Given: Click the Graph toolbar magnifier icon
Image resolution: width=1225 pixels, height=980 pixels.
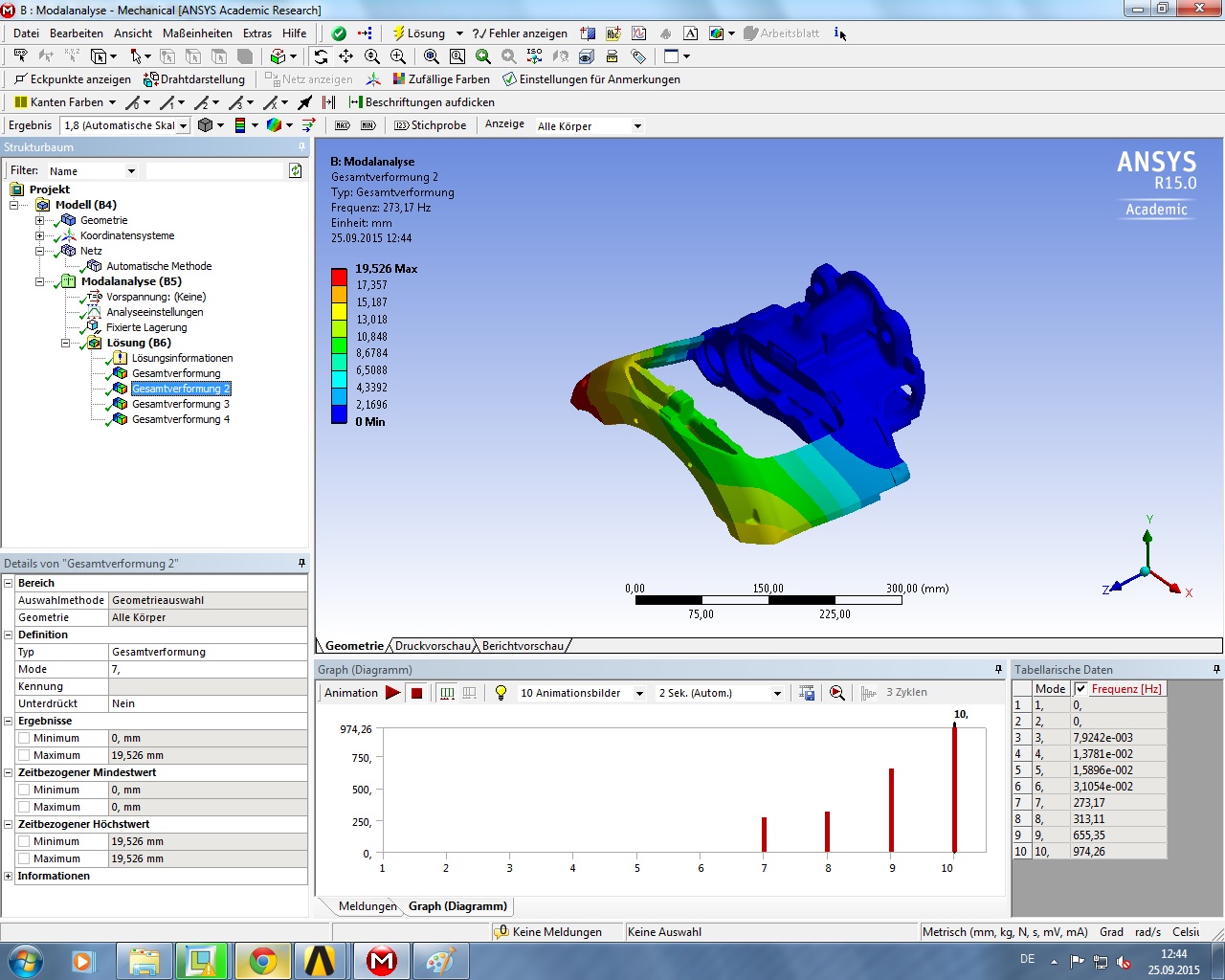Looking at the screenshot, I should [837, 693].
